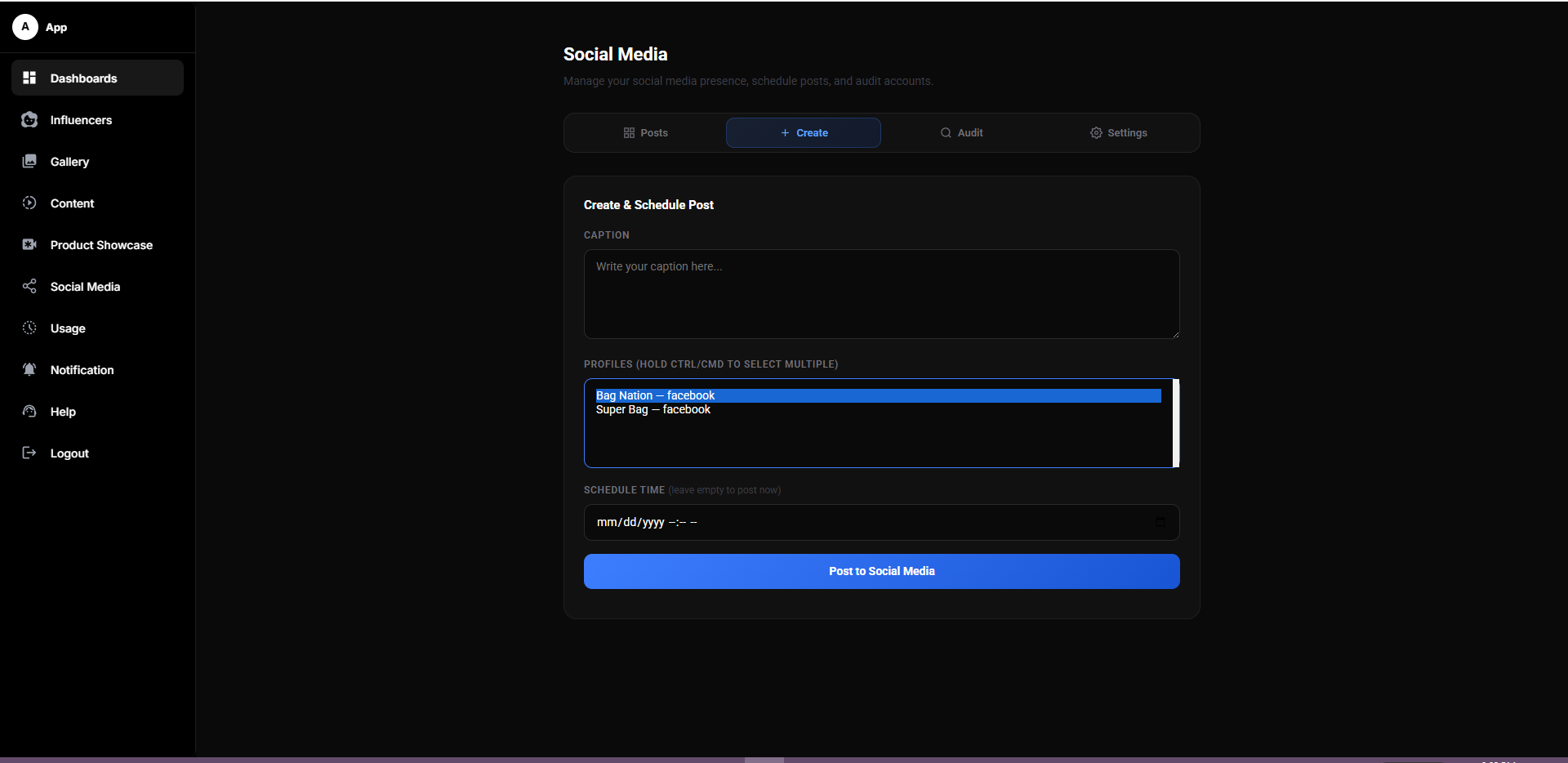Viewport: 1568px width, 763px height.
Task: Click the Help headset icon
Action: click(x=29, y=411)
